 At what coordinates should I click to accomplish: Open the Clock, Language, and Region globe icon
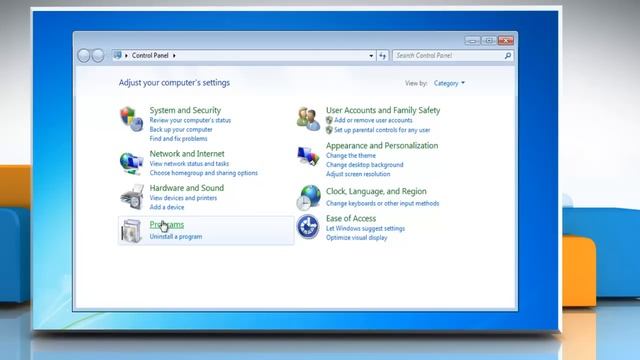pyautogui.click(x=309, y=198)
